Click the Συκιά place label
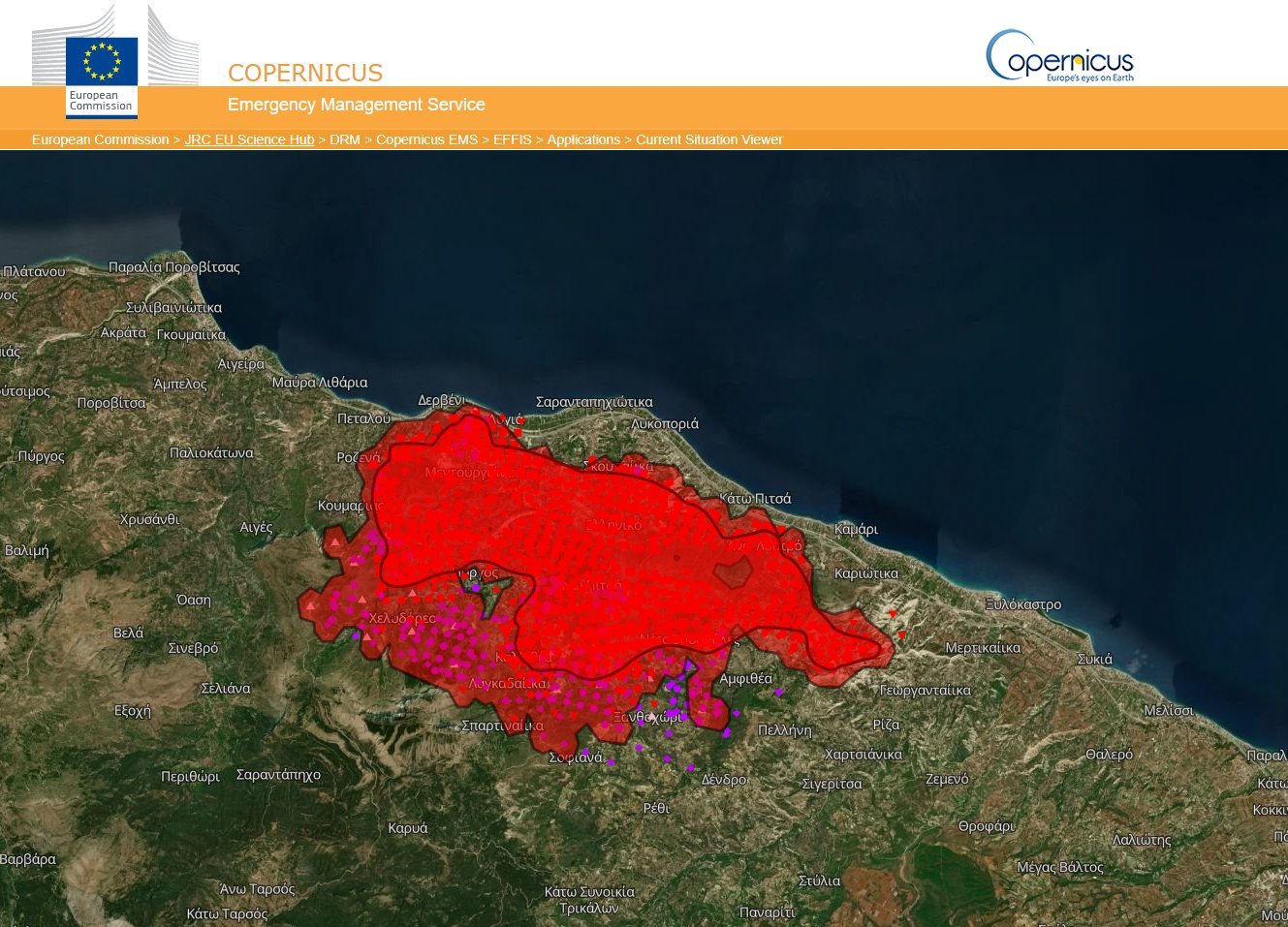The height and width of the screenshot is (927, 1288). pyautogui.click(x=1095, y=659)
